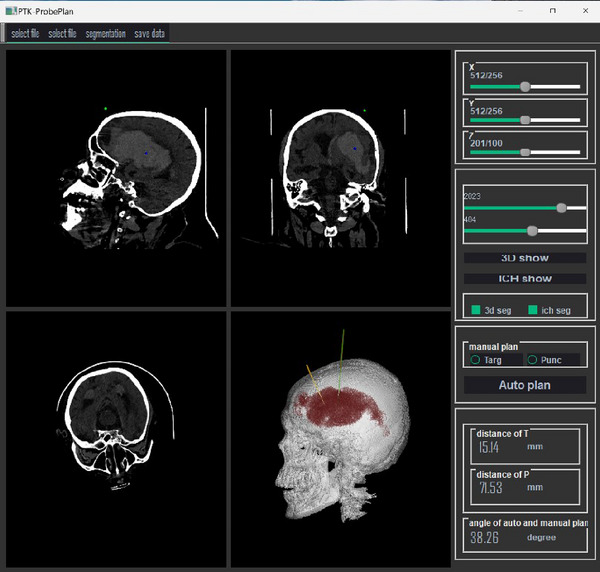Click the 2023 threshold slider handle

tap(561, 208)
